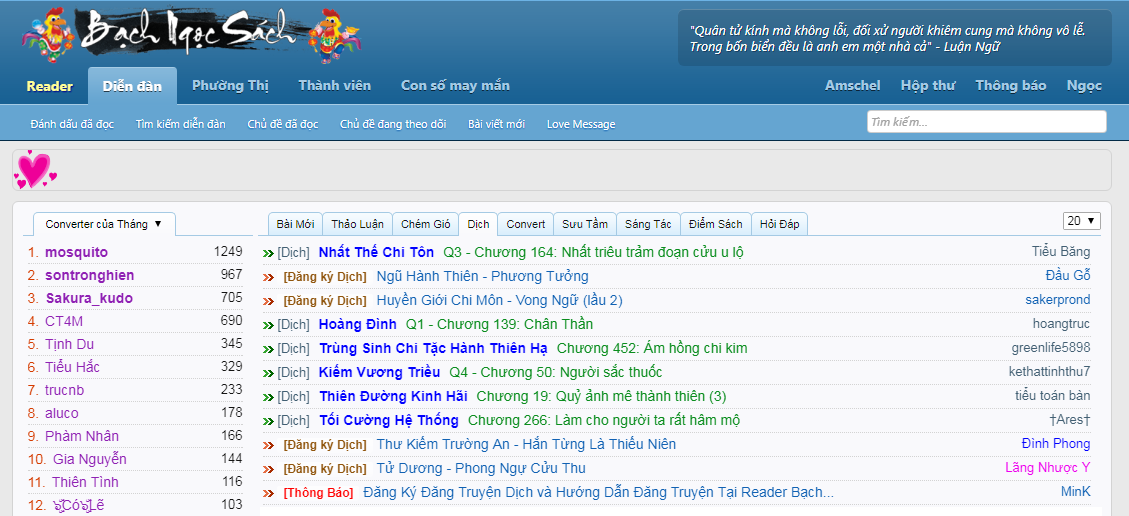Click the Tìm kiếm search field

click(x=986, y=122)
